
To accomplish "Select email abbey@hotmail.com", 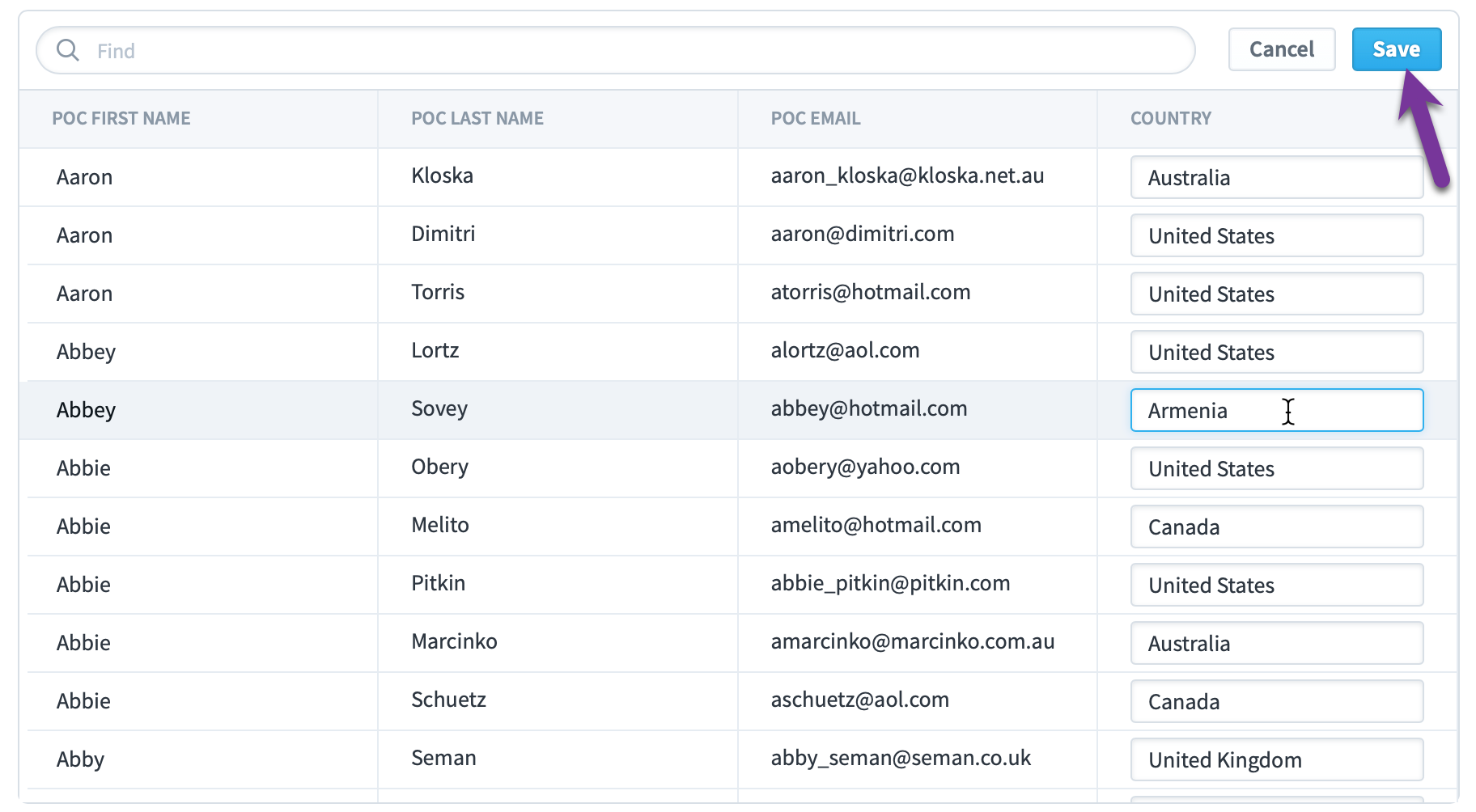I will 869,408.
